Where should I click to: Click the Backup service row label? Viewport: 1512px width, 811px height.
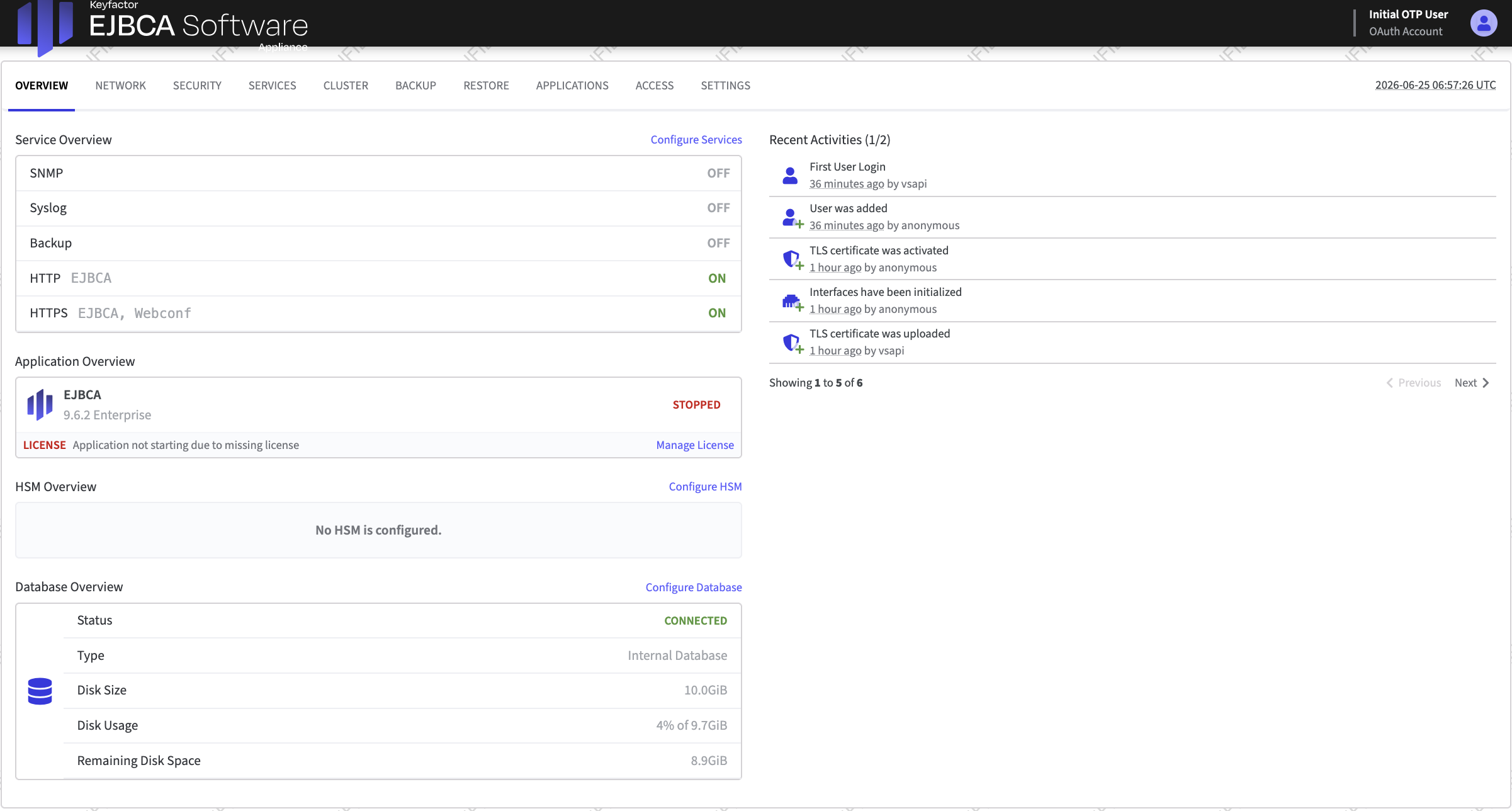click(x=50, y=243)
